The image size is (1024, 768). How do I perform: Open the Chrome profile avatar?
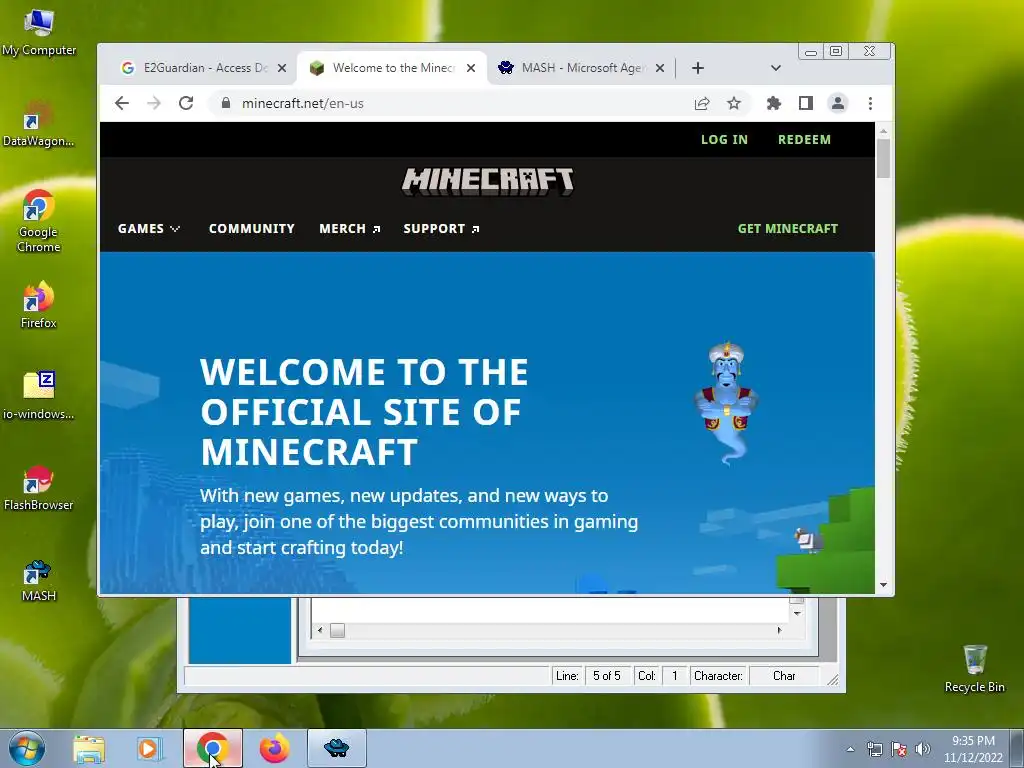(x=838, y=103)
